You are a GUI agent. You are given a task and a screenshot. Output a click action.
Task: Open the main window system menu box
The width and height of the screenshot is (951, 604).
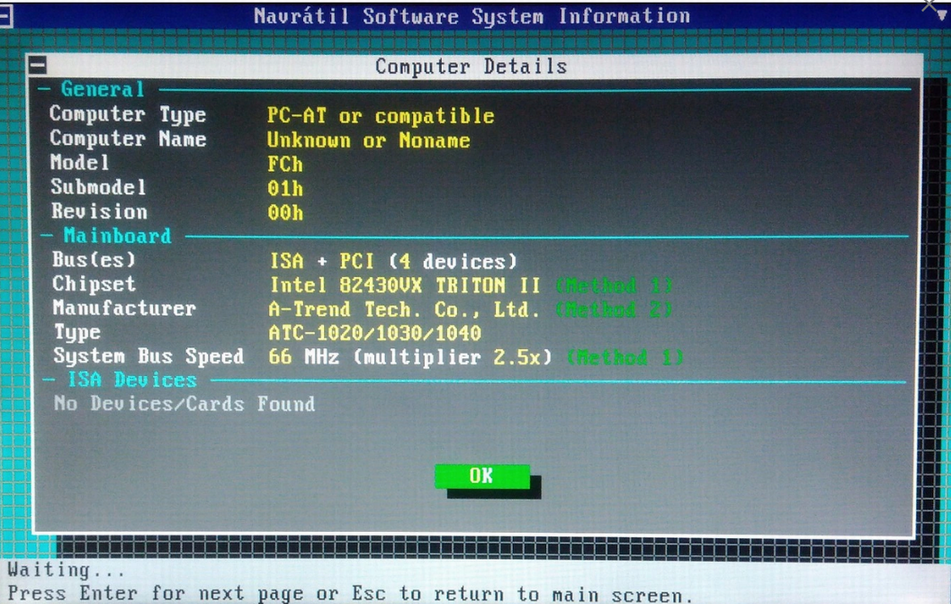click(6, 16)
